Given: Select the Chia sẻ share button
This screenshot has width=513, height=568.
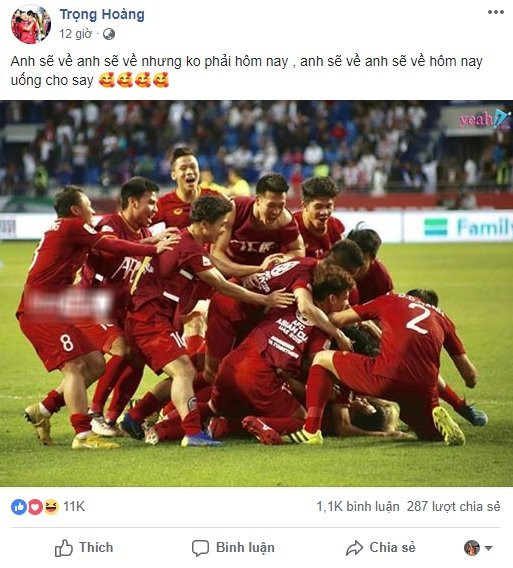Looking at the screenshot, I should [381, 548].
